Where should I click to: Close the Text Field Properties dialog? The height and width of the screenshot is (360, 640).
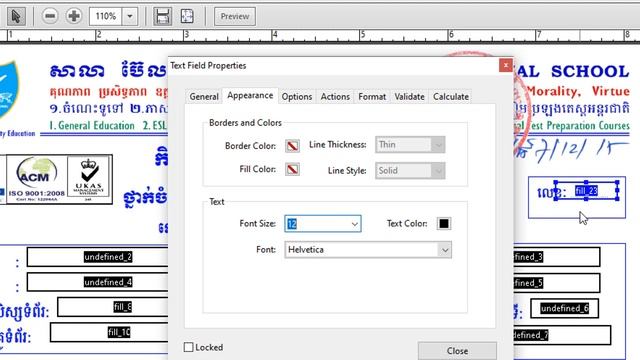(x=506, y=65)
